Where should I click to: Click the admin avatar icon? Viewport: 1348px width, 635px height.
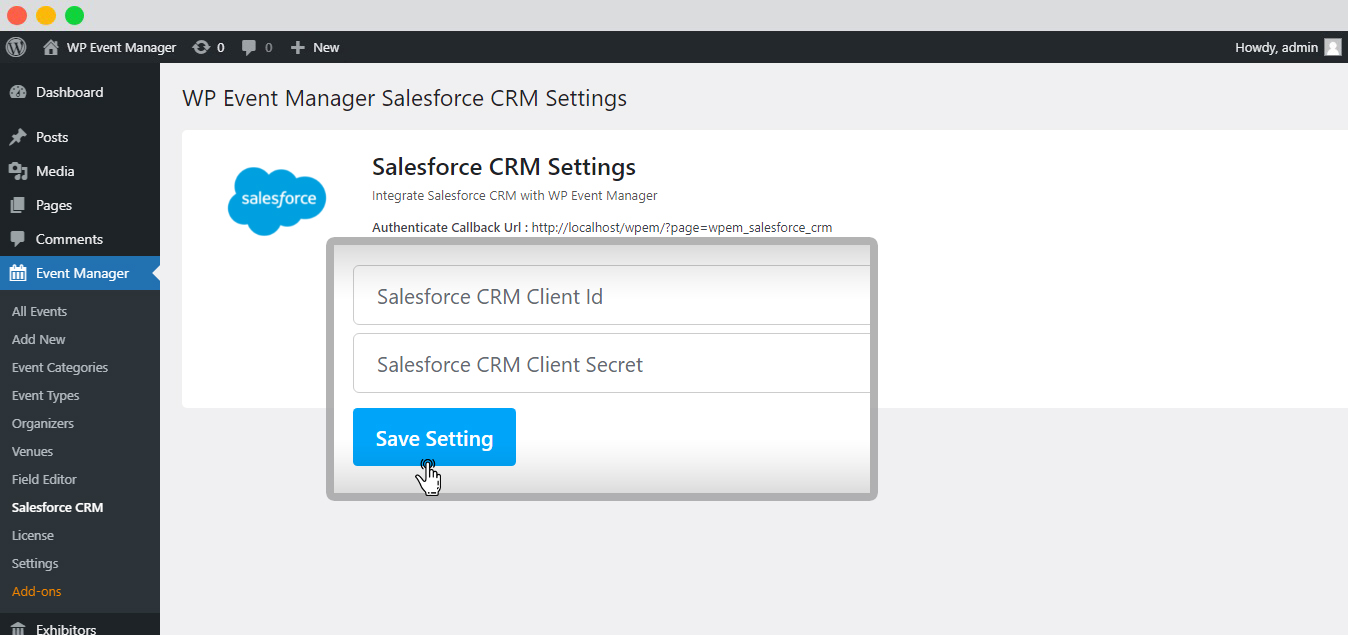click(1333, 47)
